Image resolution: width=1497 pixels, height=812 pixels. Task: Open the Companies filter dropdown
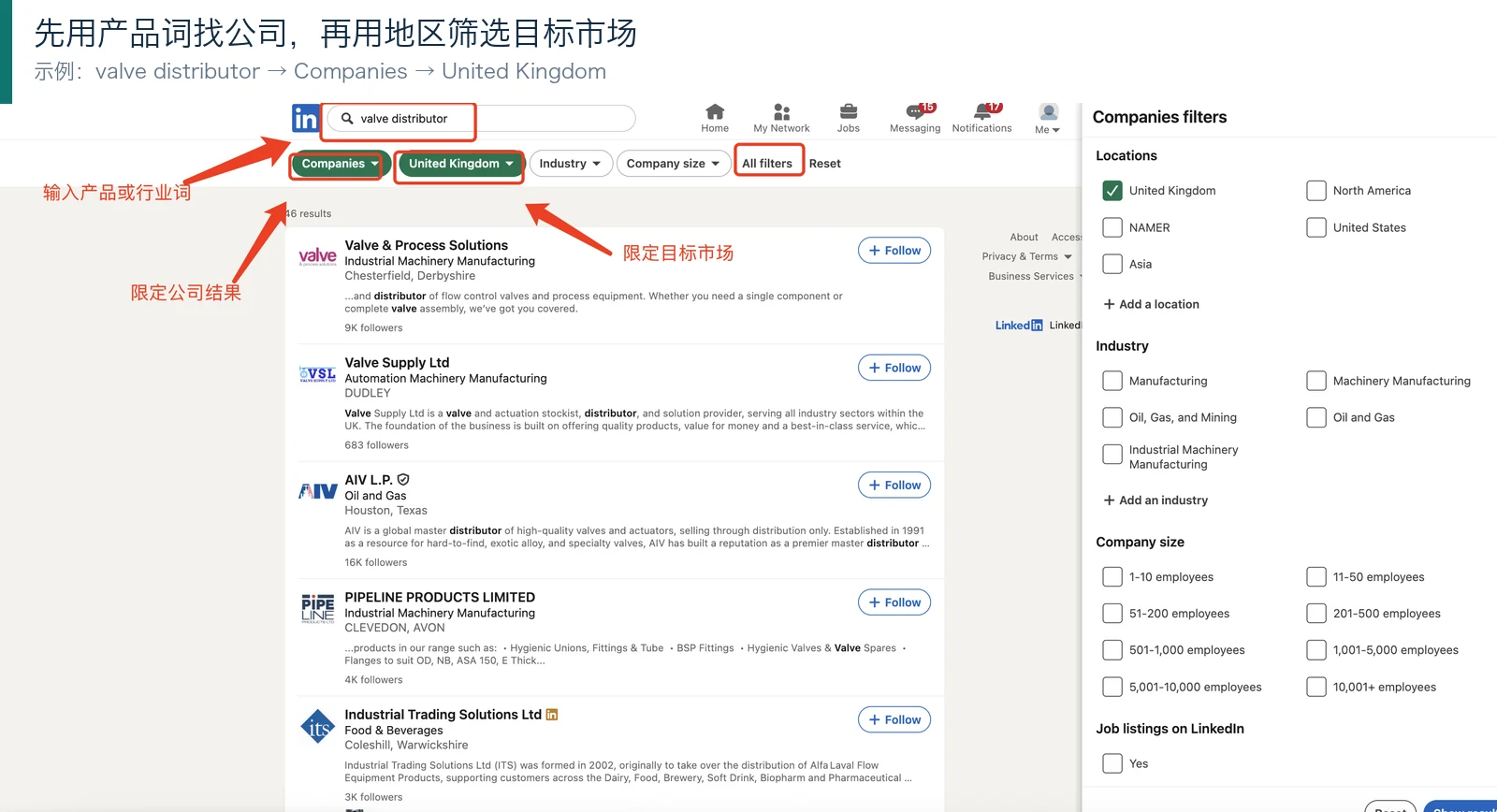coord(340,164)
